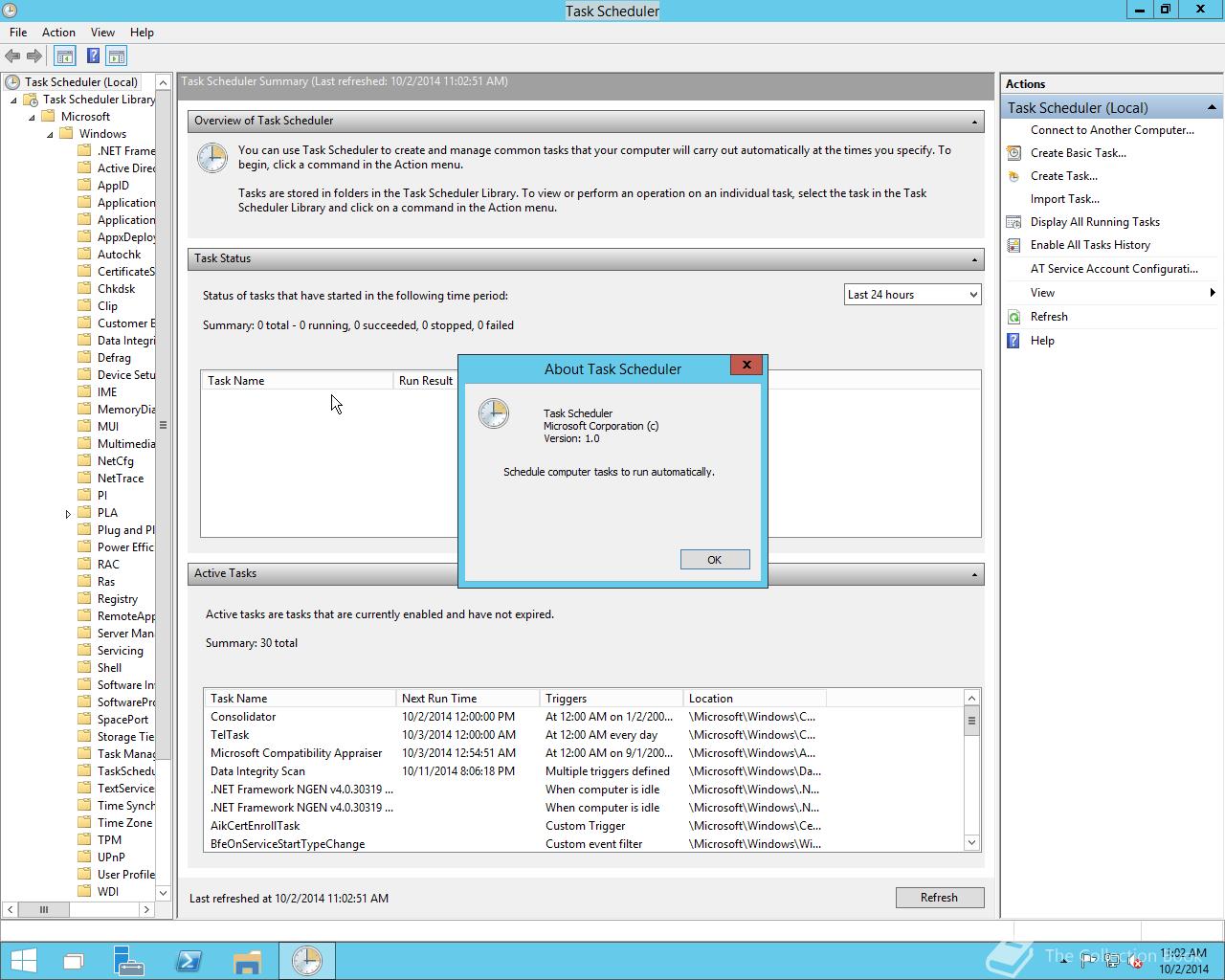Click the Task Scheduler title bar icon
The width and height of the screenshot is (1225, 980).
[11, 11]
